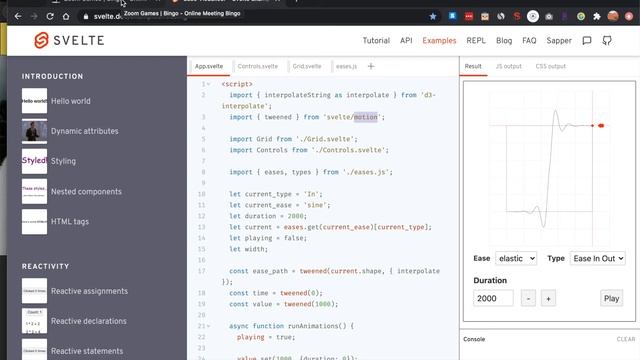Click 'let duration = 2000;' code line
The image size is (640, 360).
coord(268,216)
